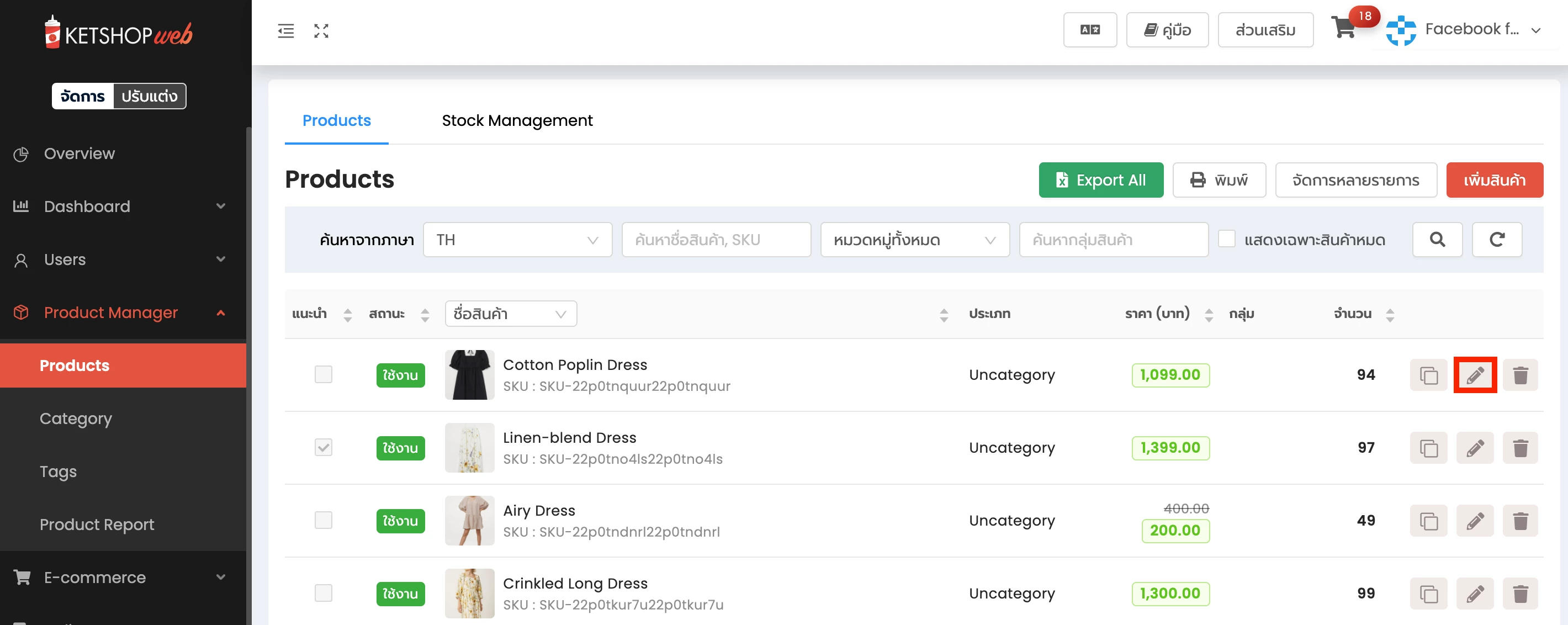Open Overview in sidebar
Image resolution: width=1568 pixels, height=625 pixels.
[x=123, y=153]
